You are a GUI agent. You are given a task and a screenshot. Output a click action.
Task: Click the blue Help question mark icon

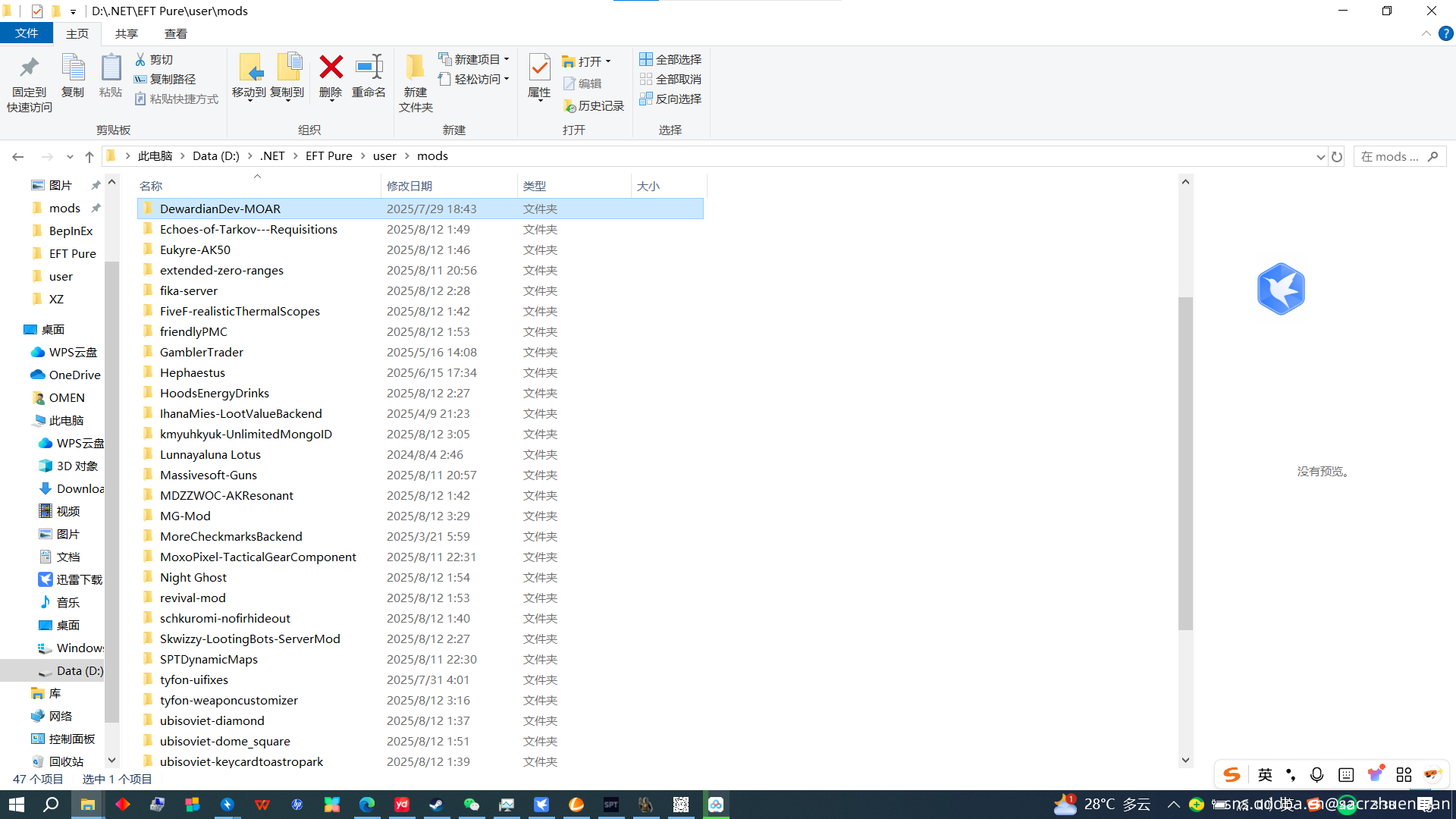[1446, 33]
